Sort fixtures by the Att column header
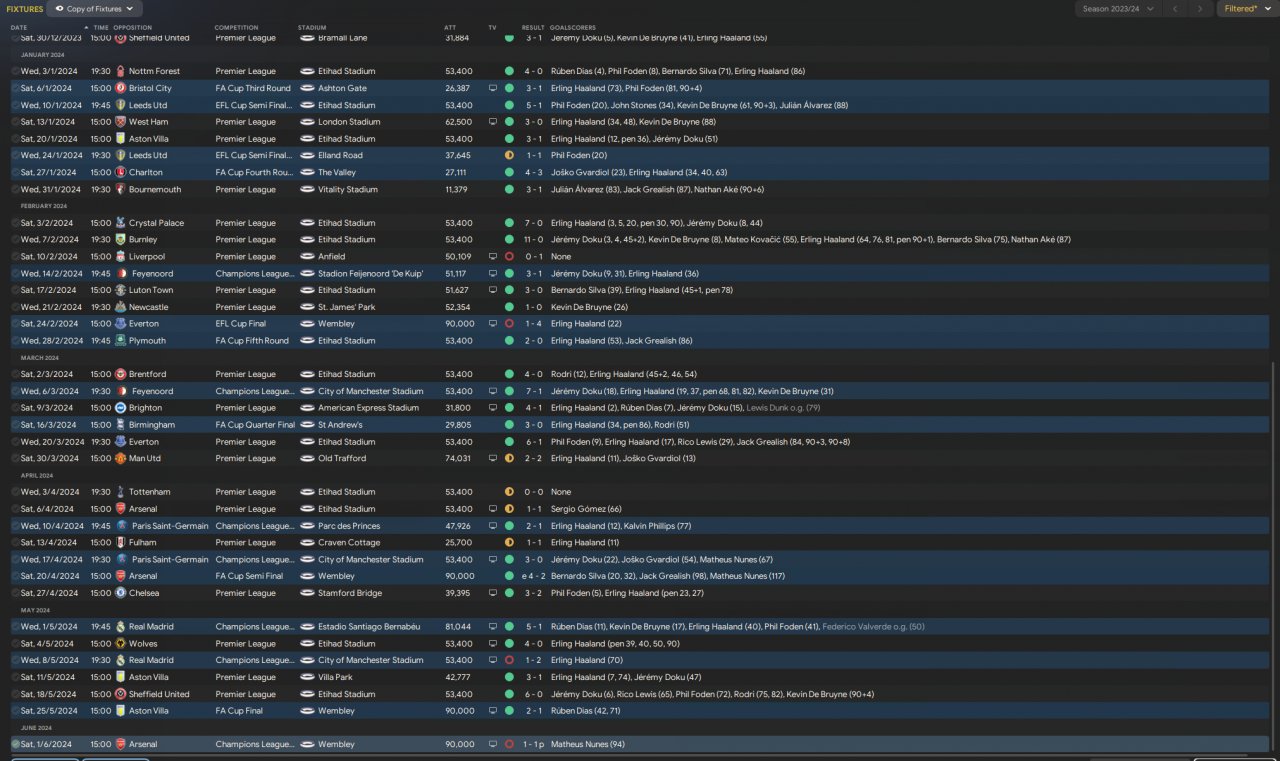 point(450,27)
